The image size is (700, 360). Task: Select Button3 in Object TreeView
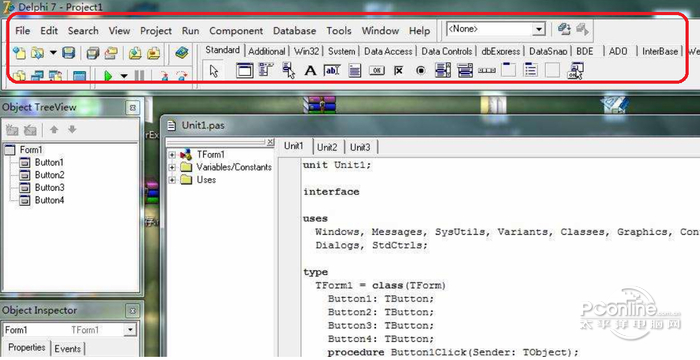(x=50, y=187)
